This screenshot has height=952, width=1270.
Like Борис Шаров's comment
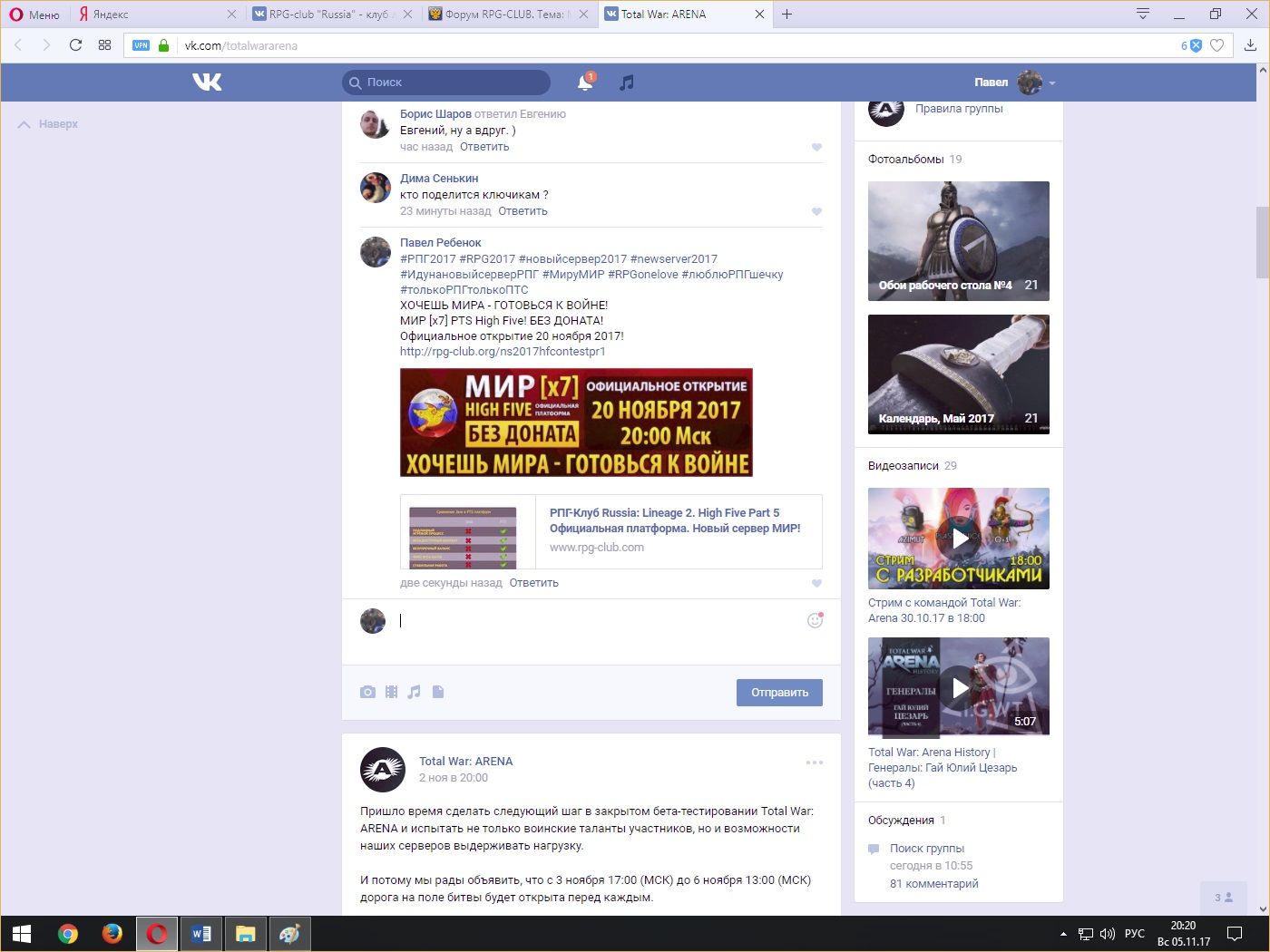[816, 147]
